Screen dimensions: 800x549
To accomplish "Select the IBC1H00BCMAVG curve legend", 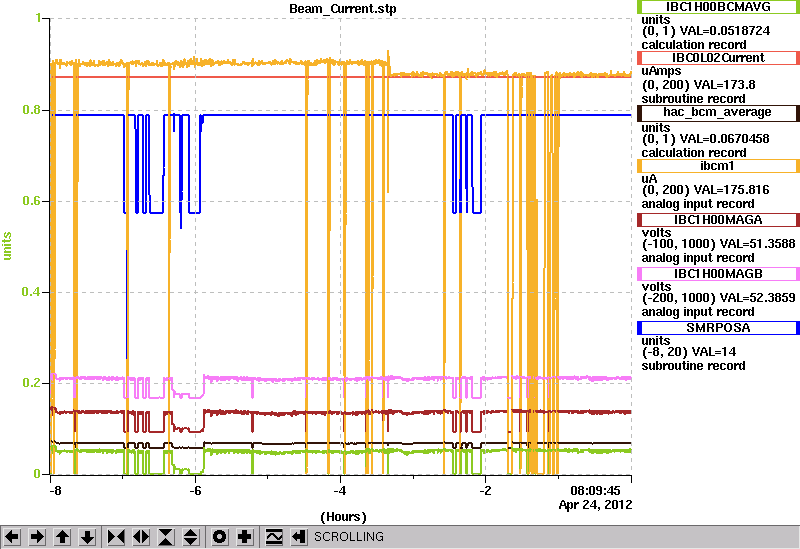I will [718, 7].
